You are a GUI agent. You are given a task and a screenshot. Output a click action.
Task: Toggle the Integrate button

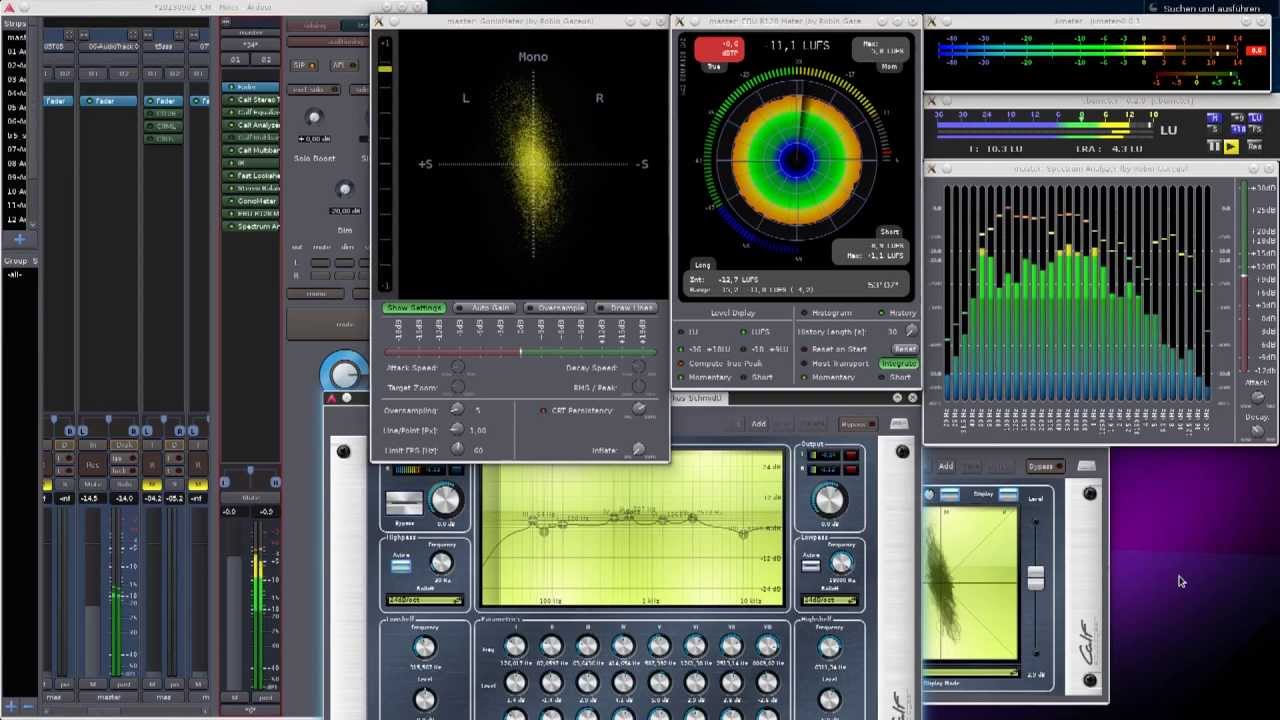pos(899,363)
